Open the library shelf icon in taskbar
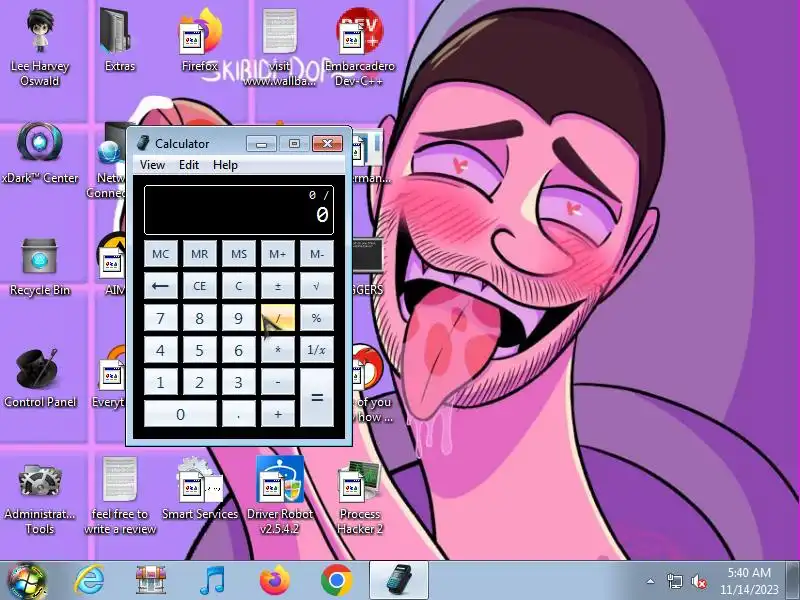Viewport: 800px width, 600px height. point(151,581)
